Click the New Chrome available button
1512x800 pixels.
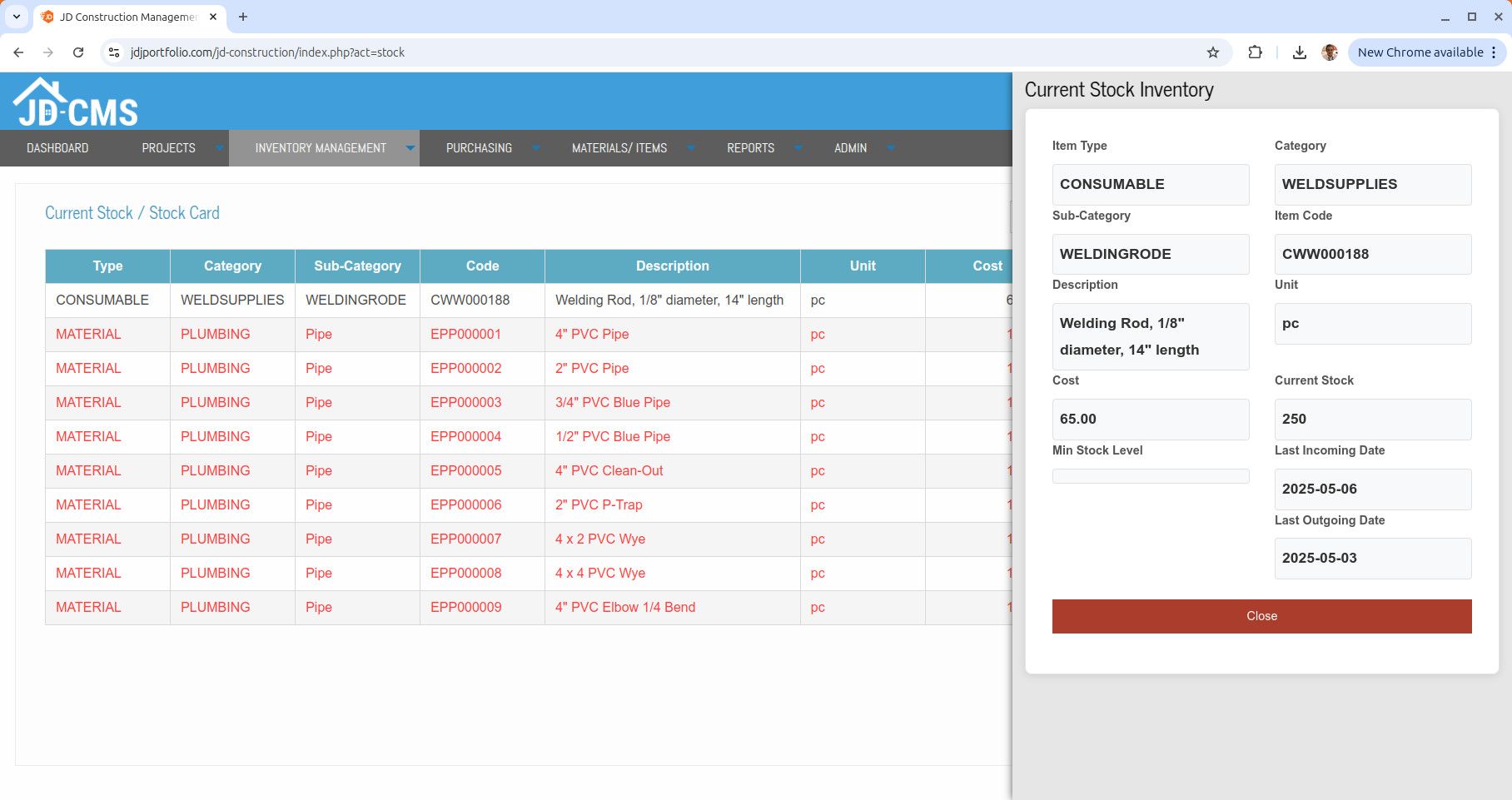tap(1420, 52)
